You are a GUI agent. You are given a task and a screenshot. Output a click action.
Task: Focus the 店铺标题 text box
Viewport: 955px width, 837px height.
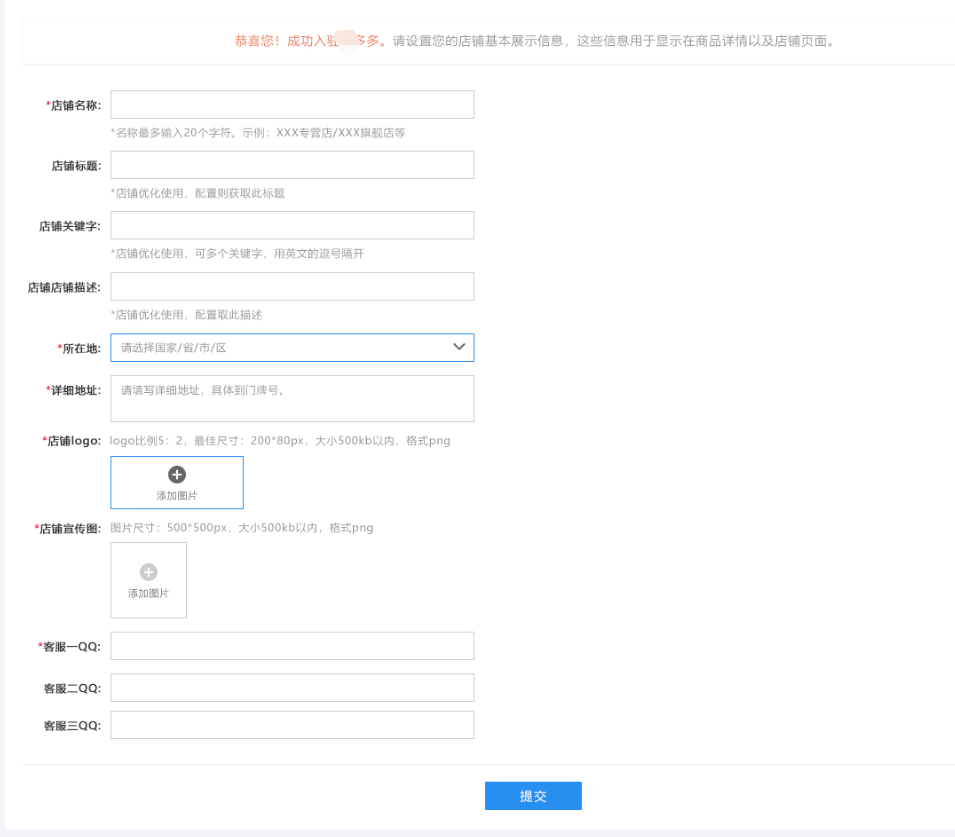(x=292, y=165)
